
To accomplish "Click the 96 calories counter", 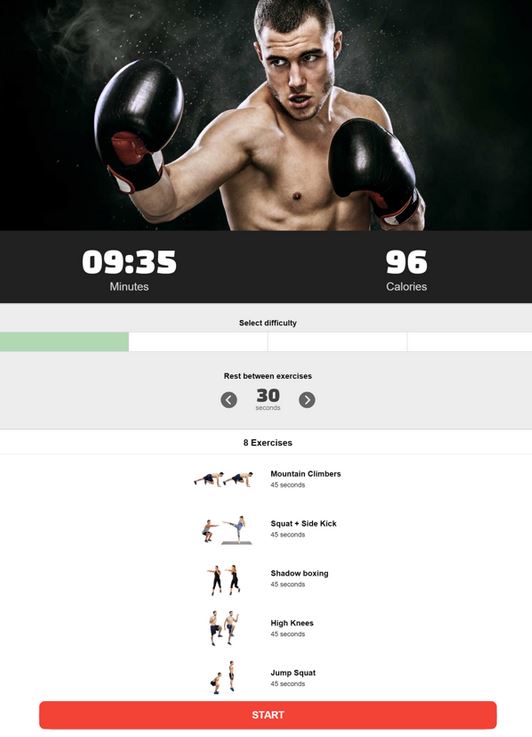I will click(x=407, y=262).
